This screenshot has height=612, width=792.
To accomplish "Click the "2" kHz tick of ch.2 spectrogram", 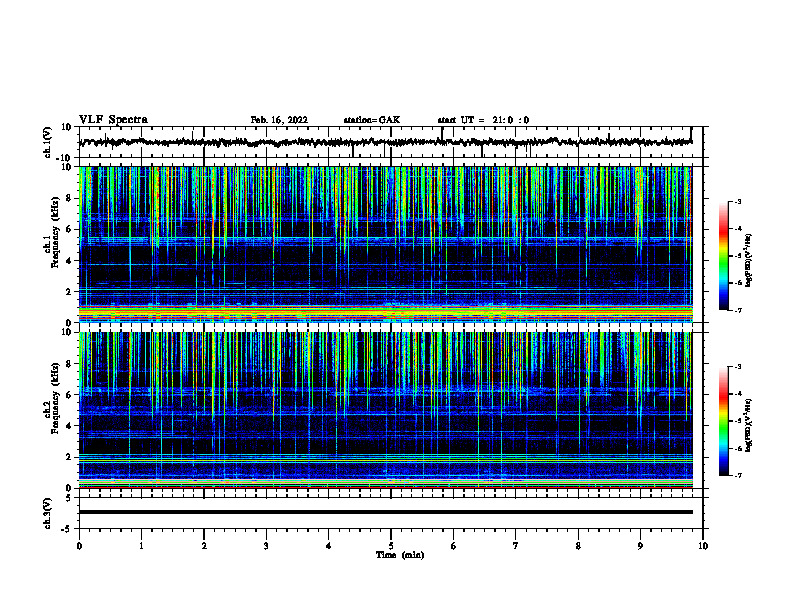I will [69, 457].
